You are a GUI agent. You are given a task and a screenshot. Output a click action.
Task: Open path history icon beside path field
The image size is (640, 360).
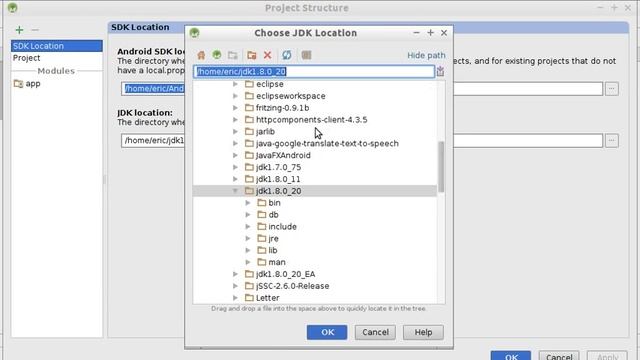click(x=440, y=71)
